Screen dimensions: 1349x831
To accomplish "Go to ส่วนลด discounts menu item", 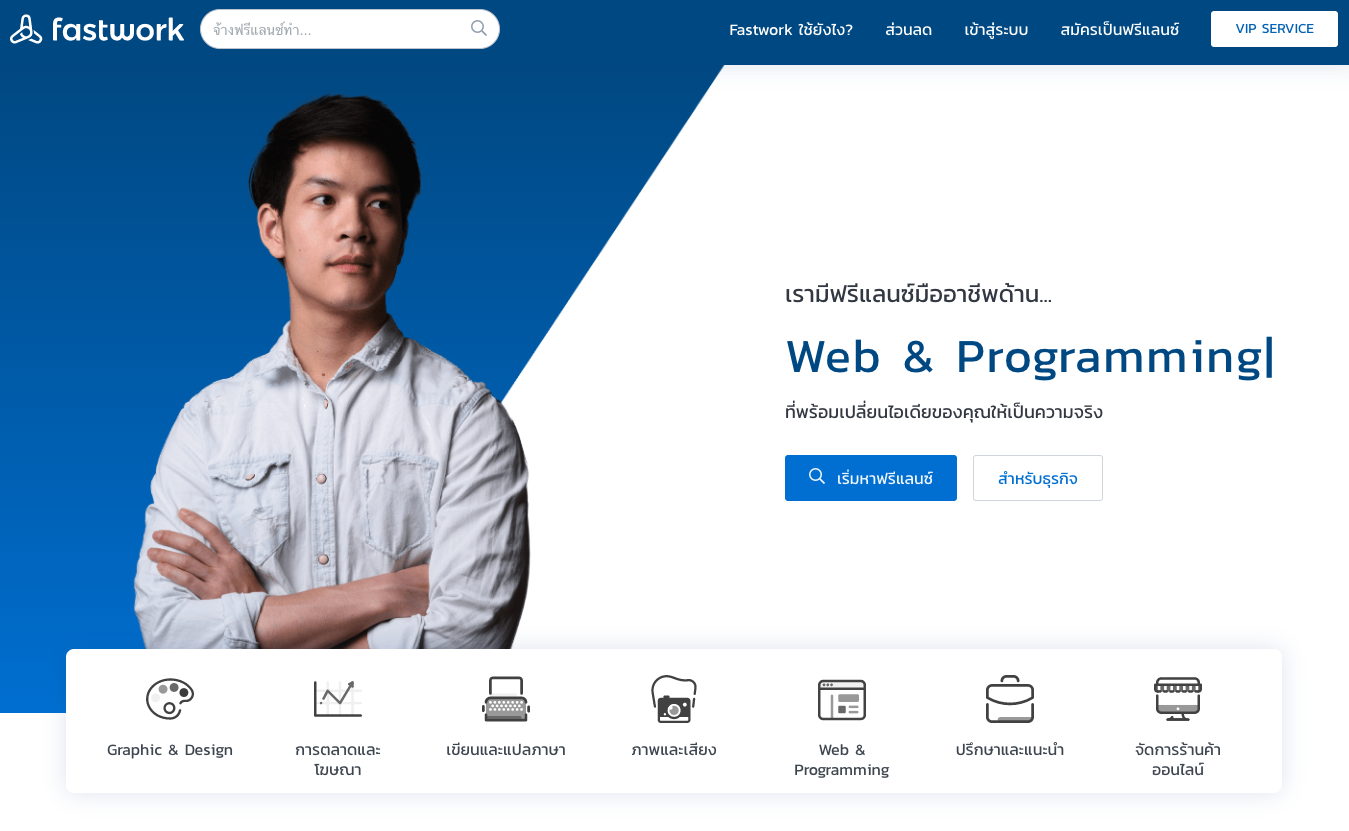I will [909, 29].
